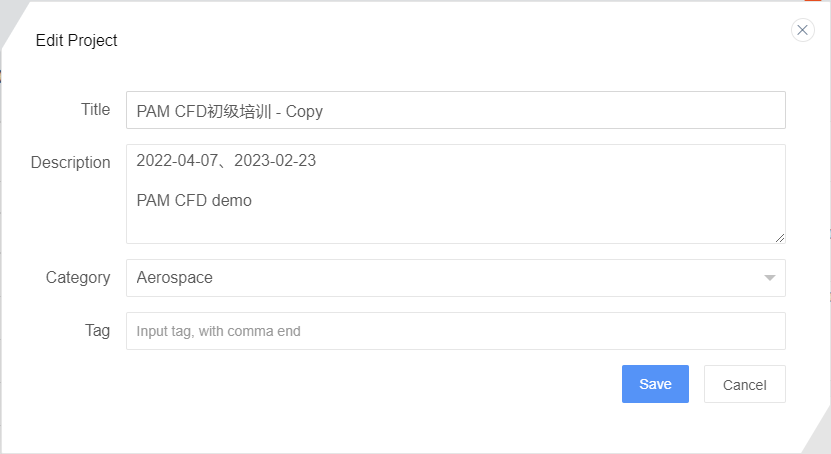
Task: Click the word Copy in the Title field
Action: click(x=304, y=112)
